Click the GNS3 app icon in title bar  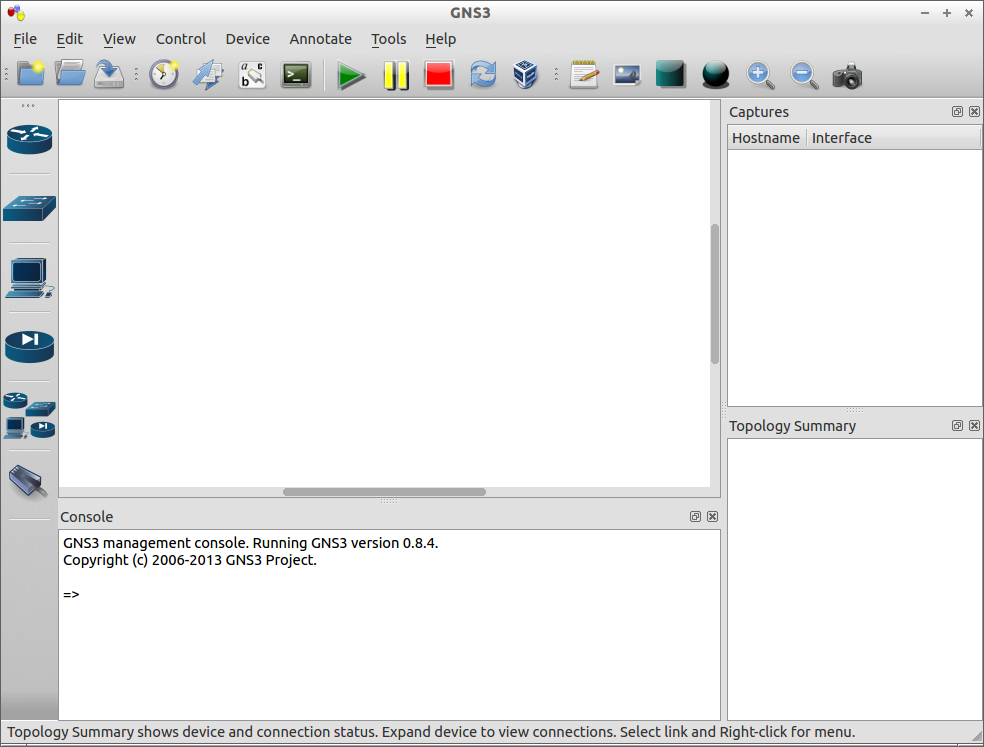16,13
